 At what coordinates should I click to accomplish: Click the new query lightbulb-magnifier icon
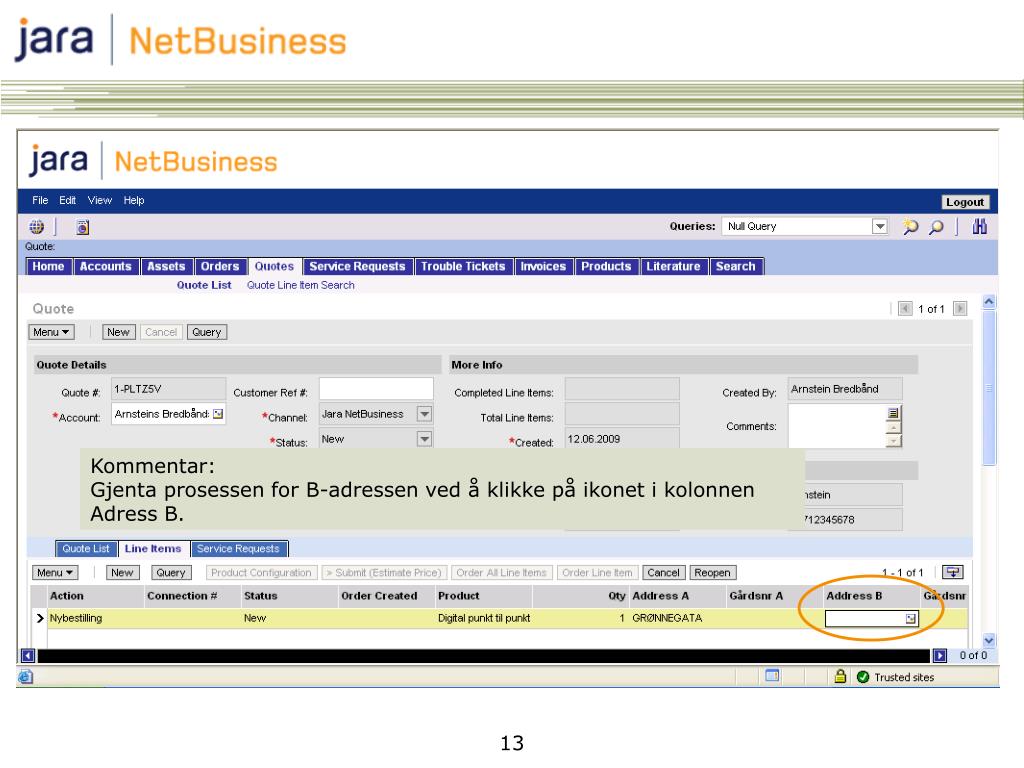(910, 227)
